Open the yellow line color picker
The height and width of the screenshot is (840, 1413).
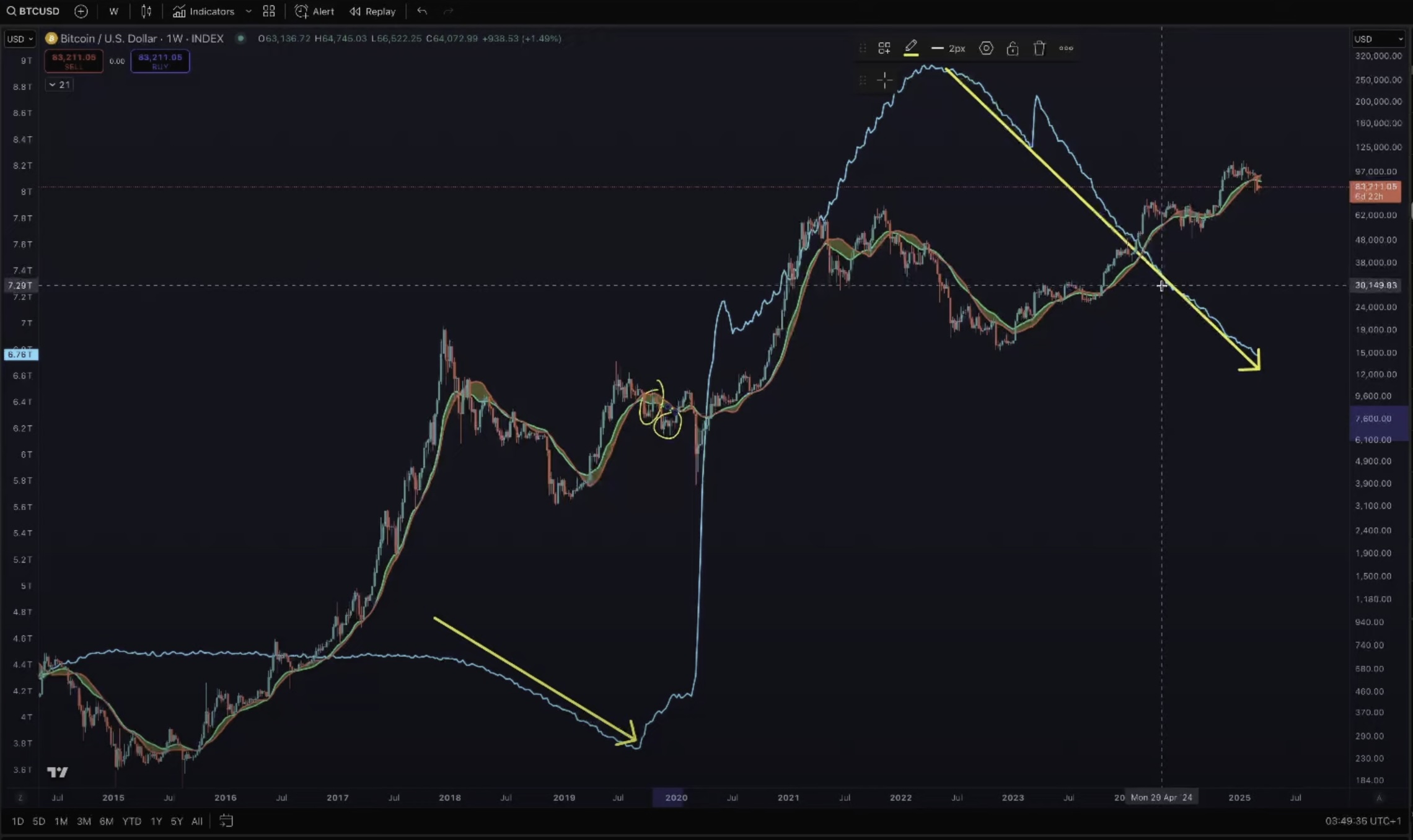pos(910,48)
